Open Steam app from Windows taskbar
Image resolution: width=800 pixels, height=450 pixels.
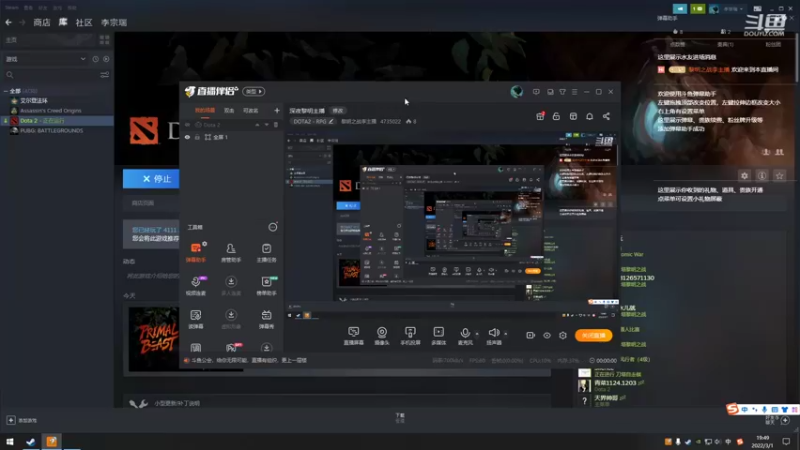click(x=31, y=442)
